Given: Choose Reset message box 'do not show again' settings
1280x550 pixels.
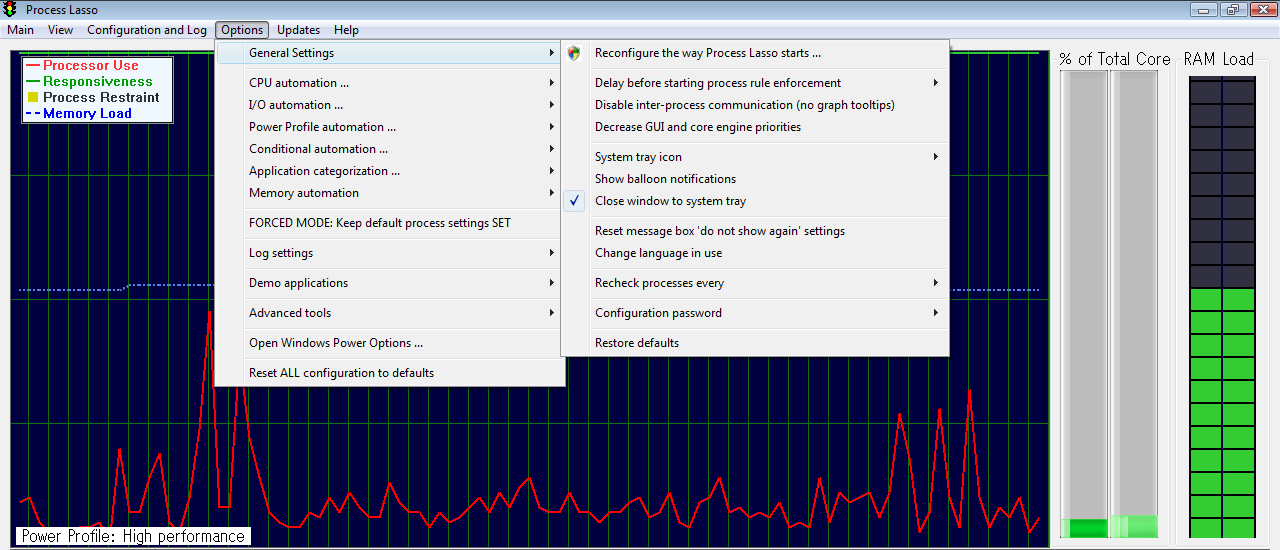Looking at the screenshot, I should click(x=755, y=231).
